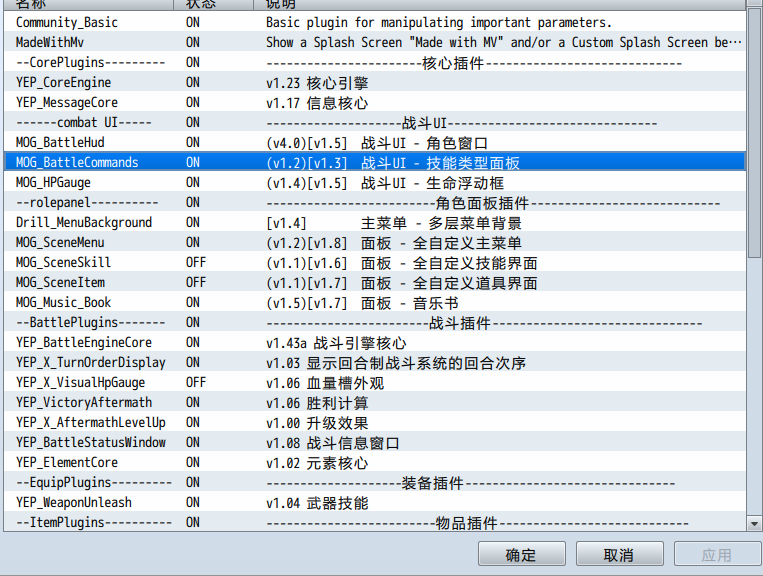Viewport: 763px width, 576px height.
Task: Select the YEP_BattleEngineCore plugin row
Action: [x=375, y=342]
